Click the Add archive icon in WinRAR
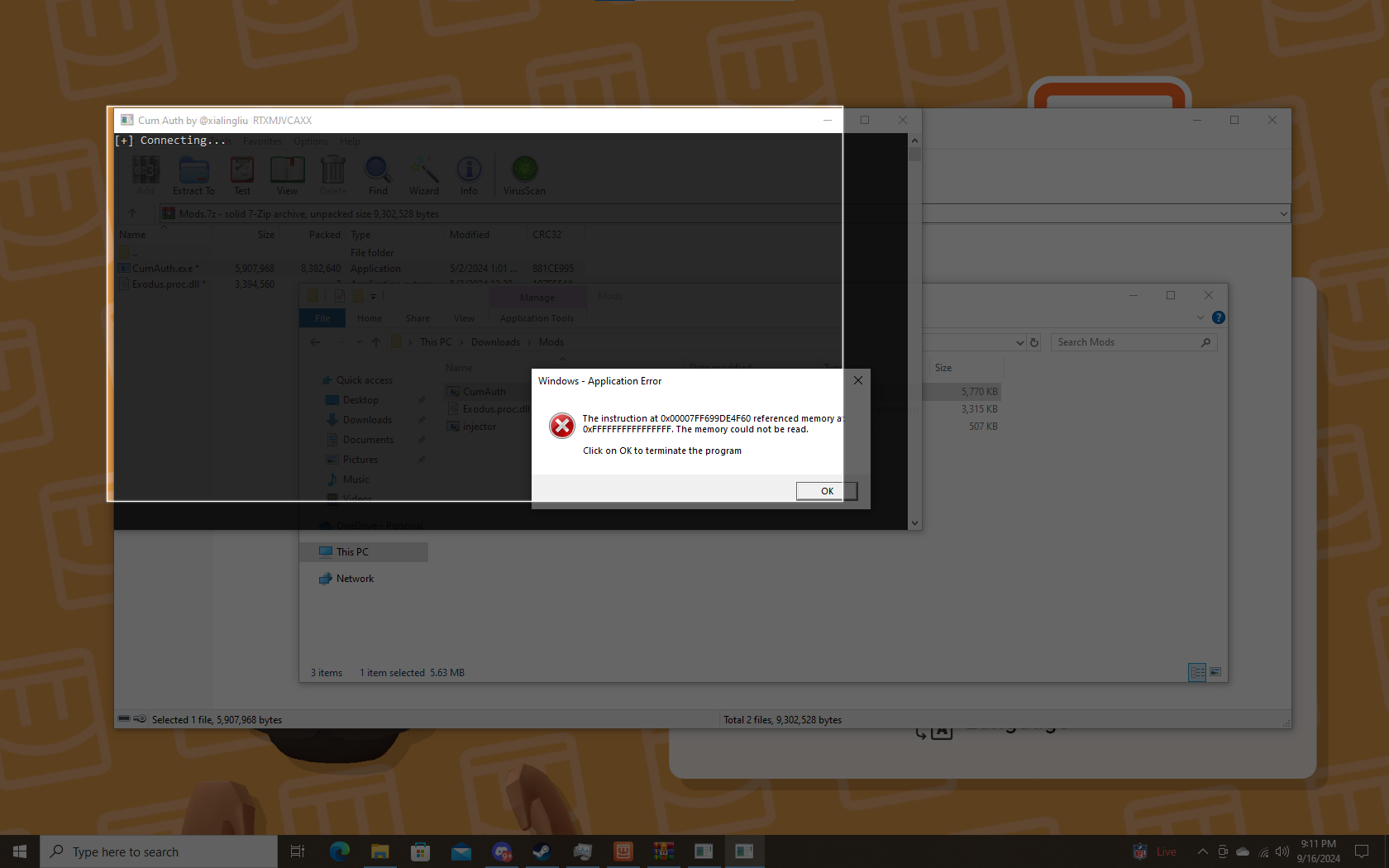Screen dimensions: 1389x868 tap(146, 176)
